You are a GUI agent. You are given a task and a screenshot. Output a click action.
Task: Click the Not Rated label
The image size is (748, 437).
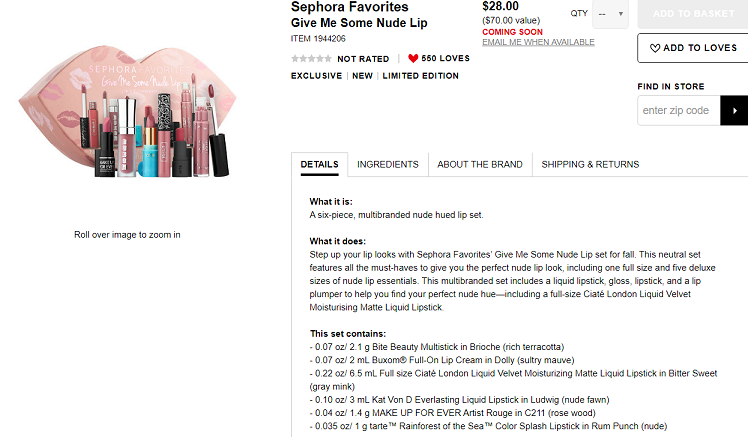(363, 59)
